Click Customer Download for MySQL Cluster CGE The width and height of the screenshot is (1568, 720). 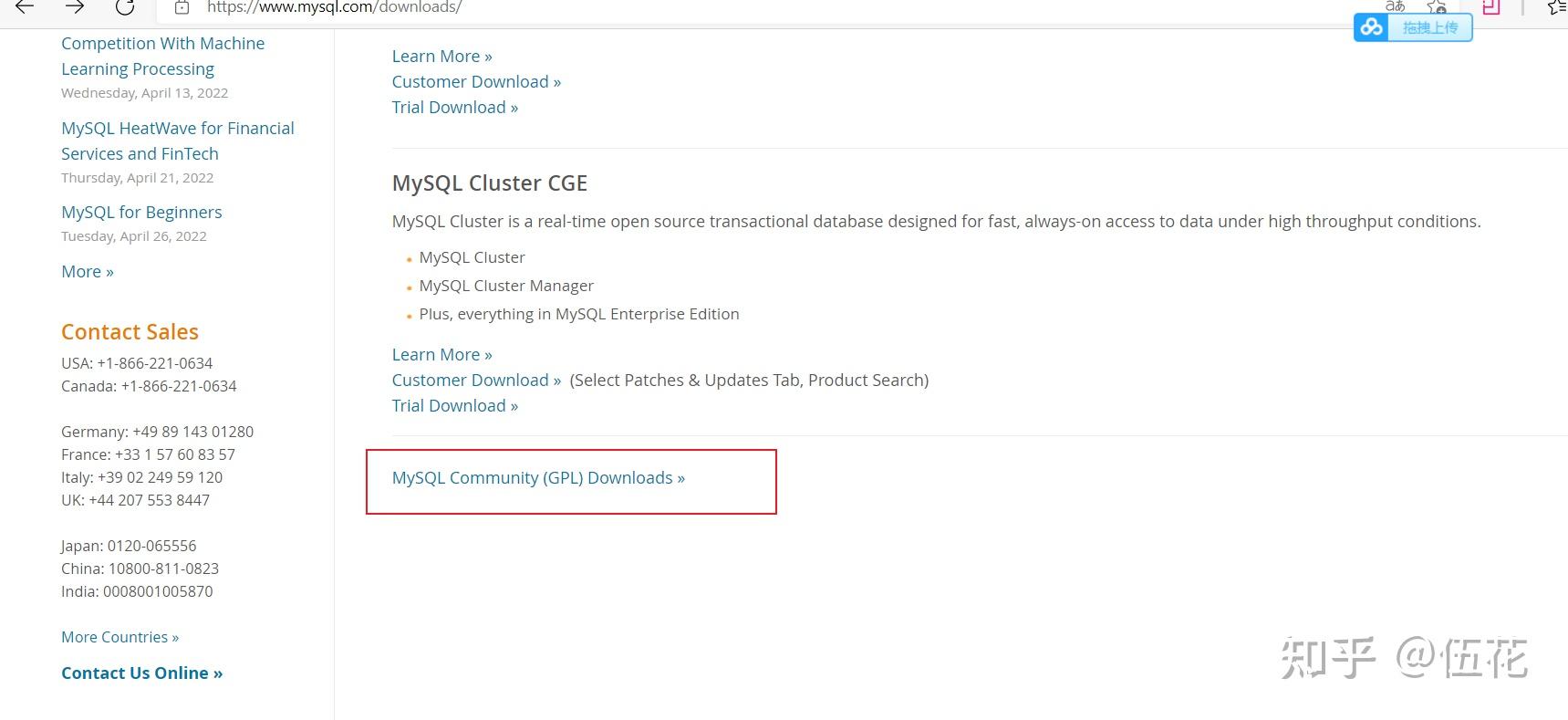[476, 381]
